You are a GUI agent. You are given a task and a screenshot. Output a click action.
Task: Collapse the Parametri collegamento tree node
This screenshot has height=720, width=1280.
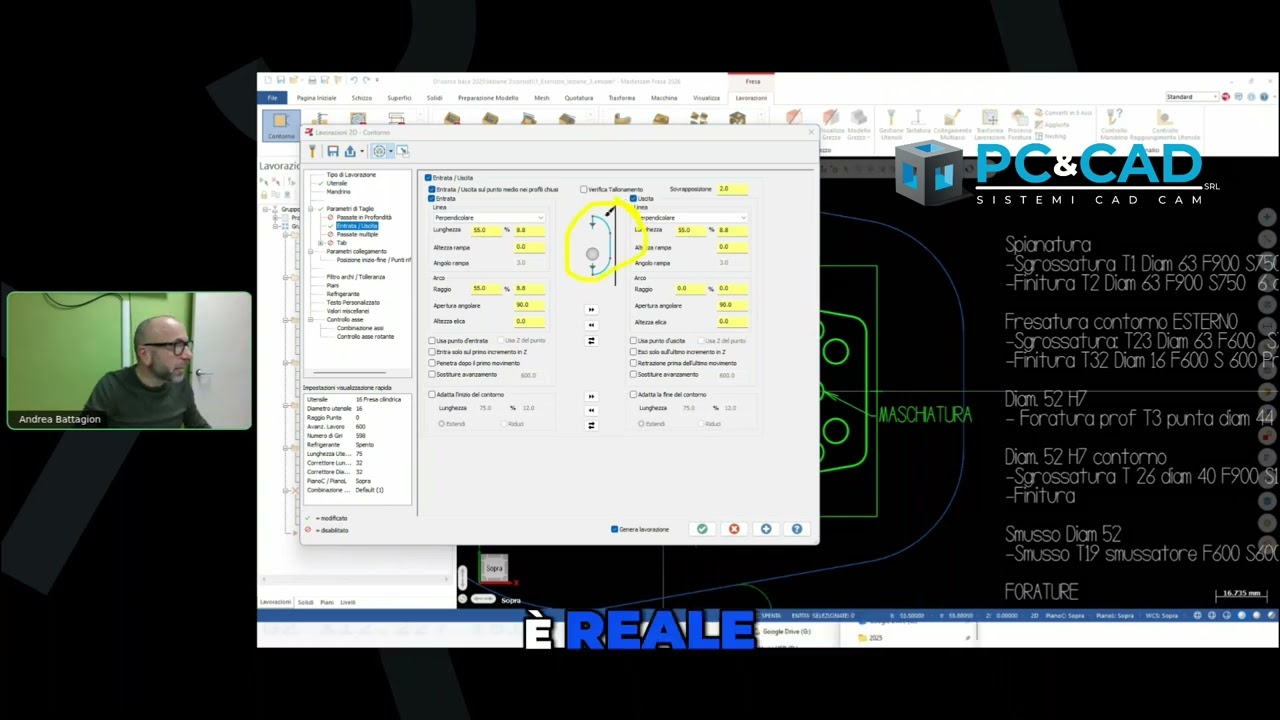311,252
